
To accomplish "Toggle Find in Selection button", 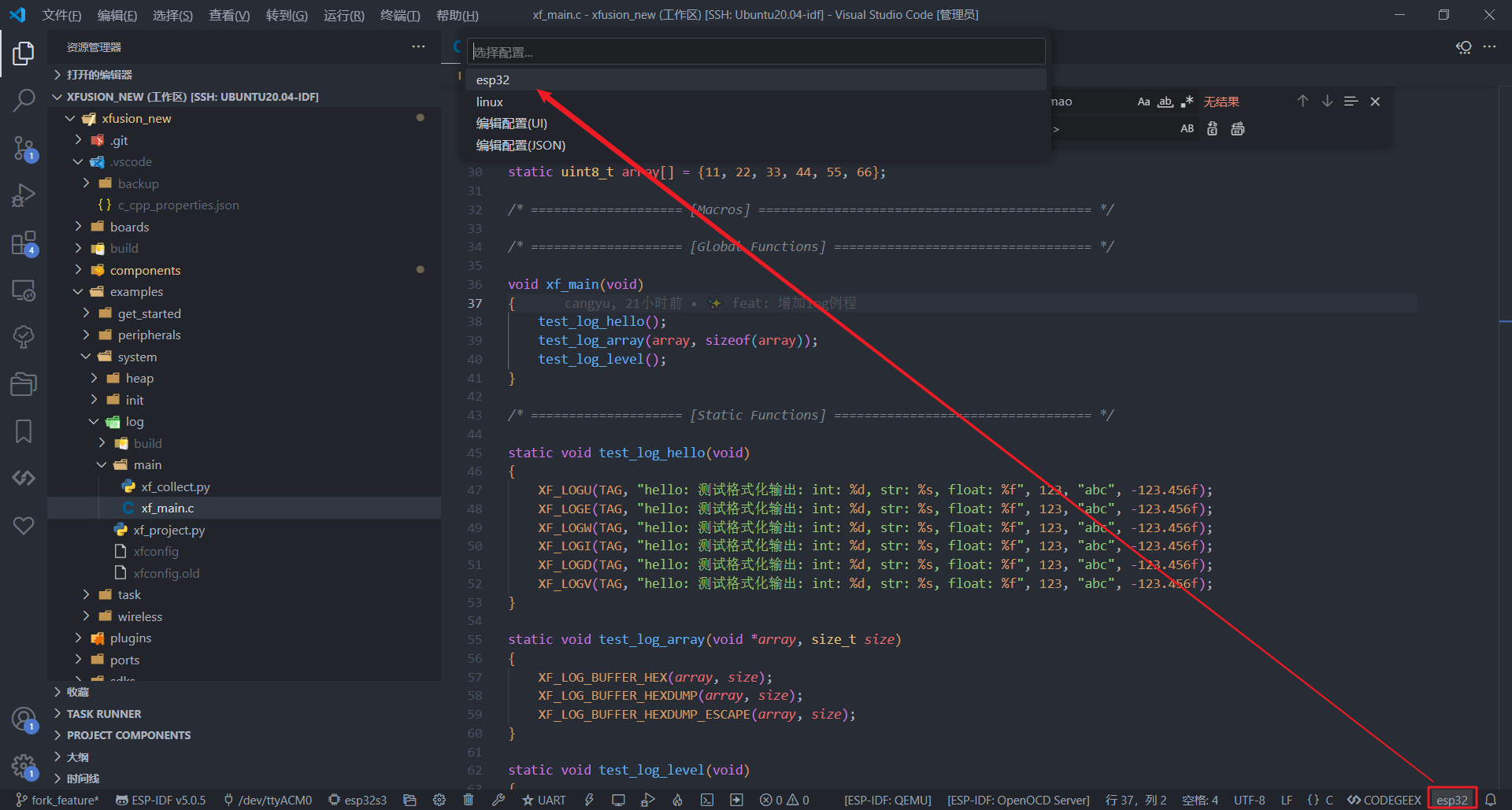I will (x=1351, y=101).
